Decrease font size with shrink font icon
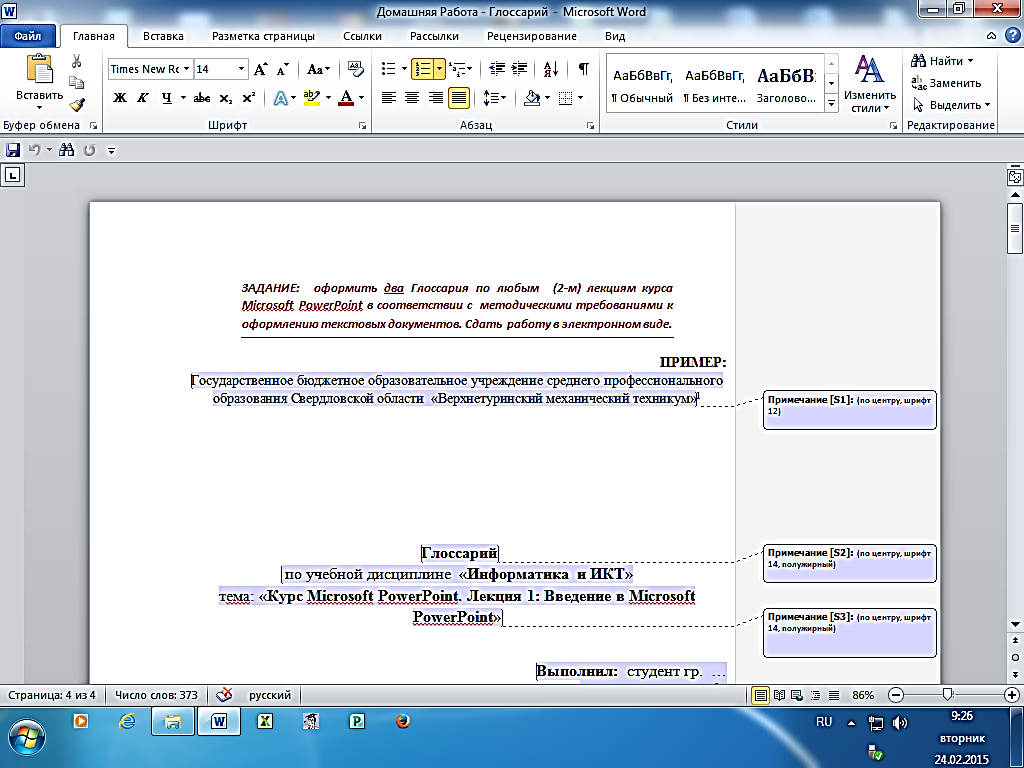The width and height of the screenshot is (1024, 768). click(282, 69)
